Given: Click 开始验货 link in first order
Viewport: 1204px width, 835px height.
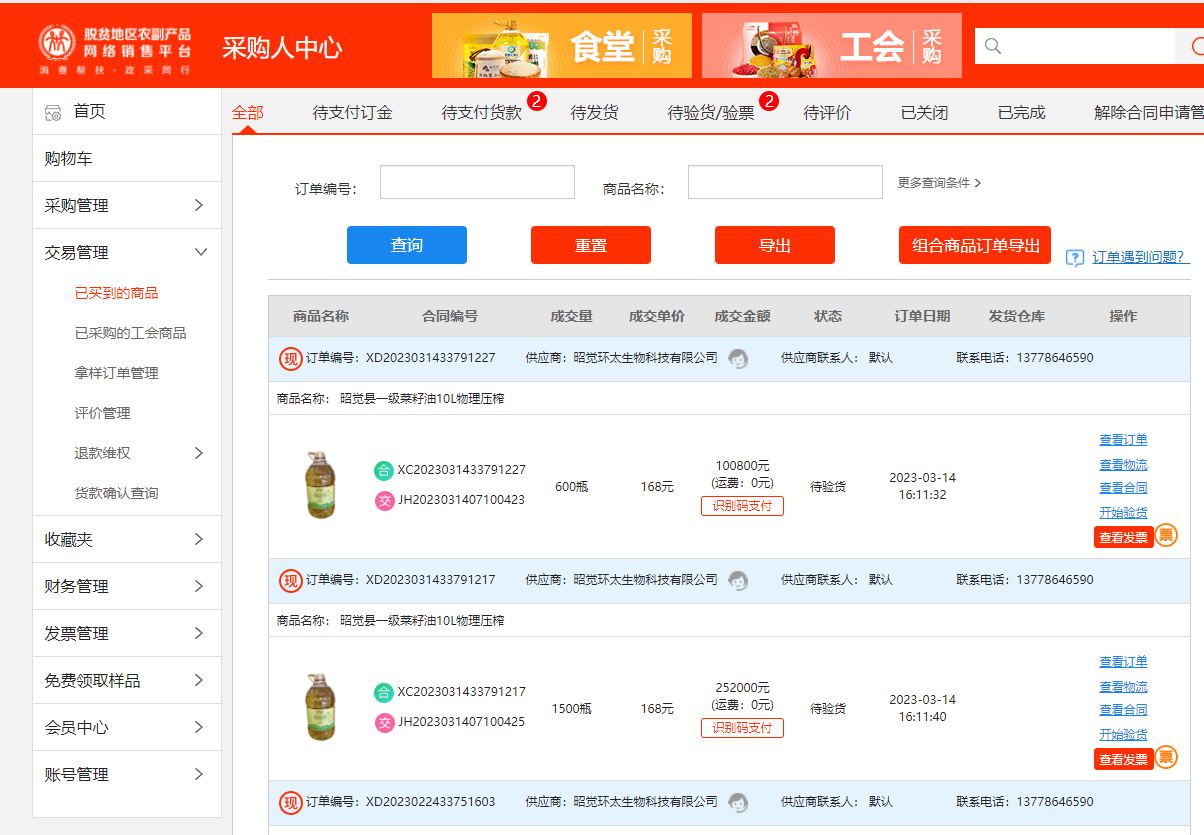Looking at the screenshot, I should pos(1123,513).
